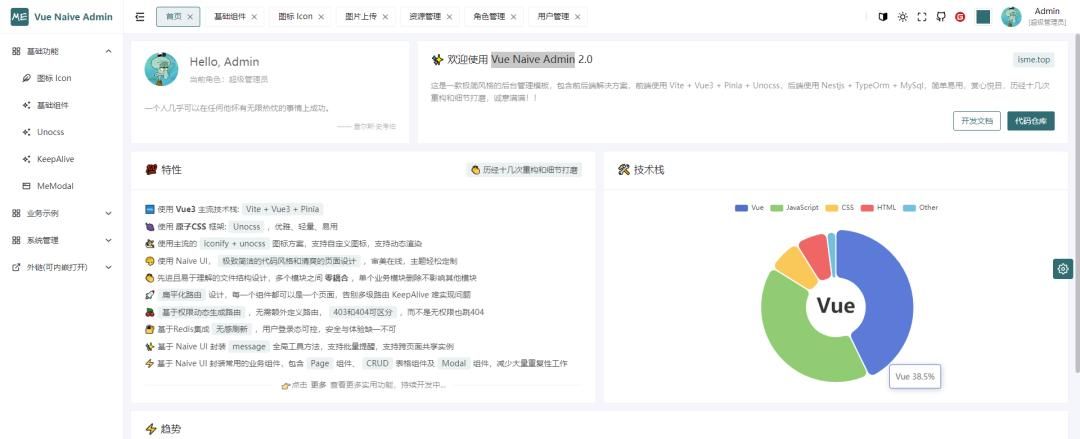
Task: Close the 角色管理 tab
Action: tap(513, 17)
